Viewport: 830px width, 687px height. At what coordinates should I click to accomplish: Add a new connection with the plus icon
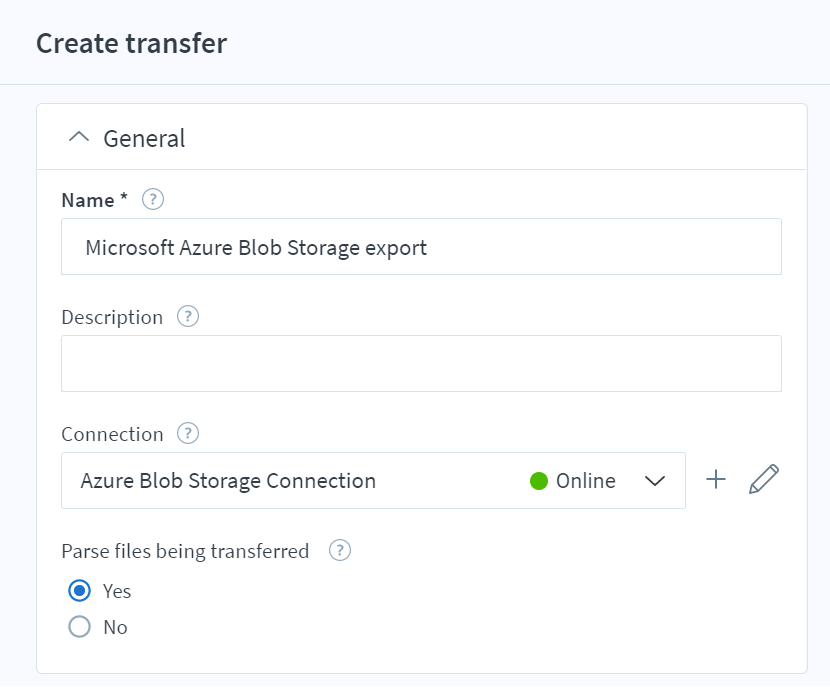point(717,480)
